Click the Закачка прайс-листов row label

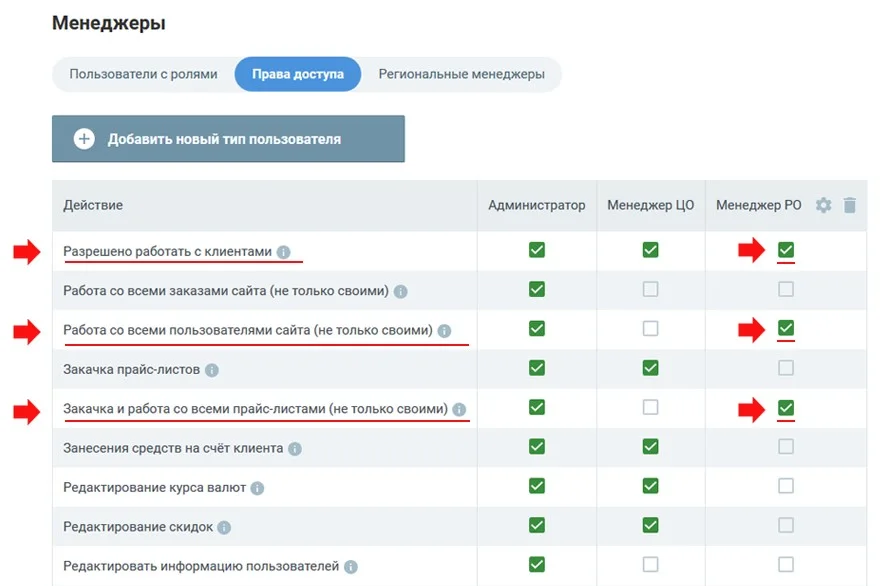click(x=131, y=369)
